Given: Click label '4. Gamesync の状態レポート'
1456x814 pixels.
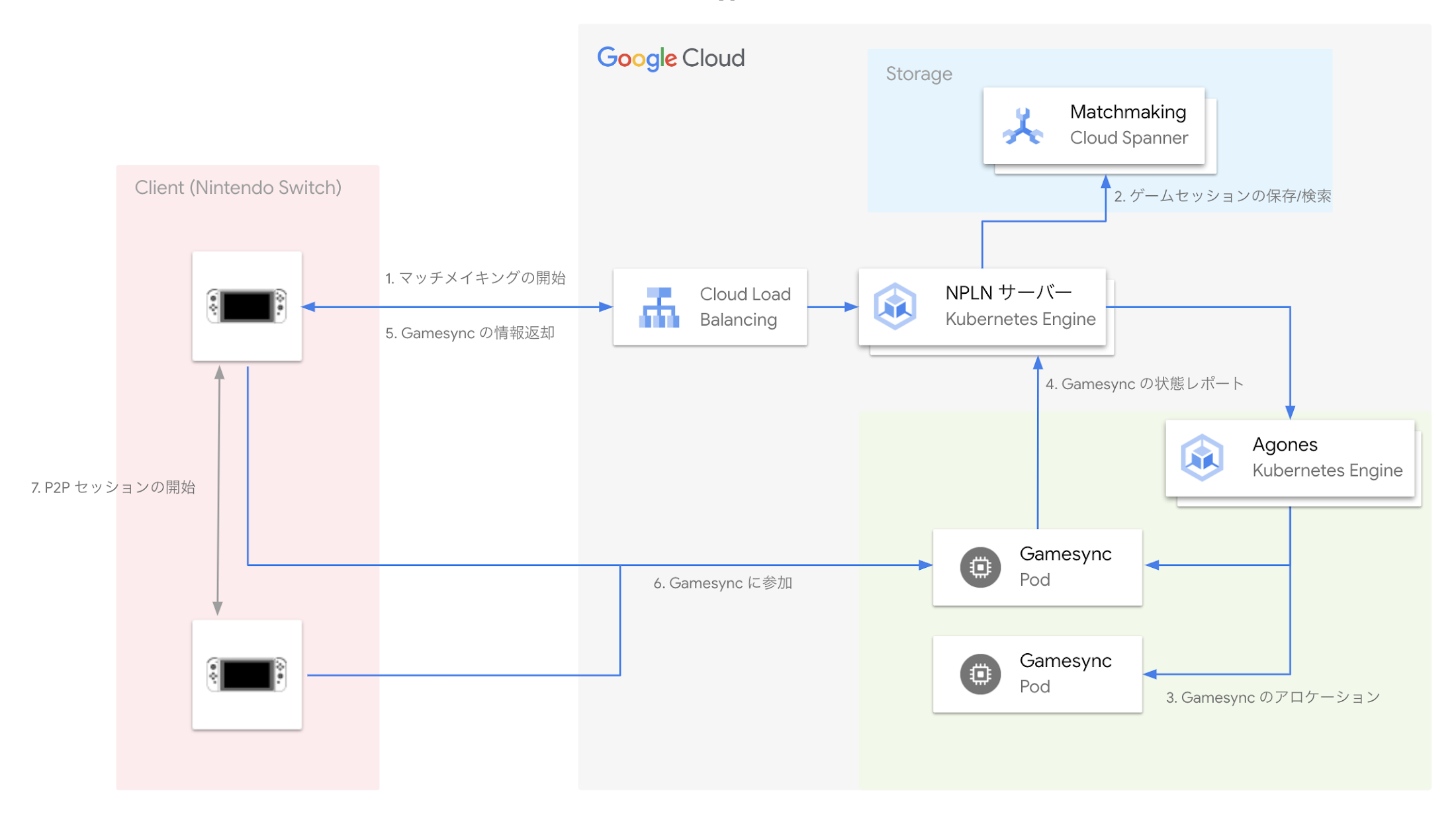Looking at the screenshot, I should (x=1144, y=384).
